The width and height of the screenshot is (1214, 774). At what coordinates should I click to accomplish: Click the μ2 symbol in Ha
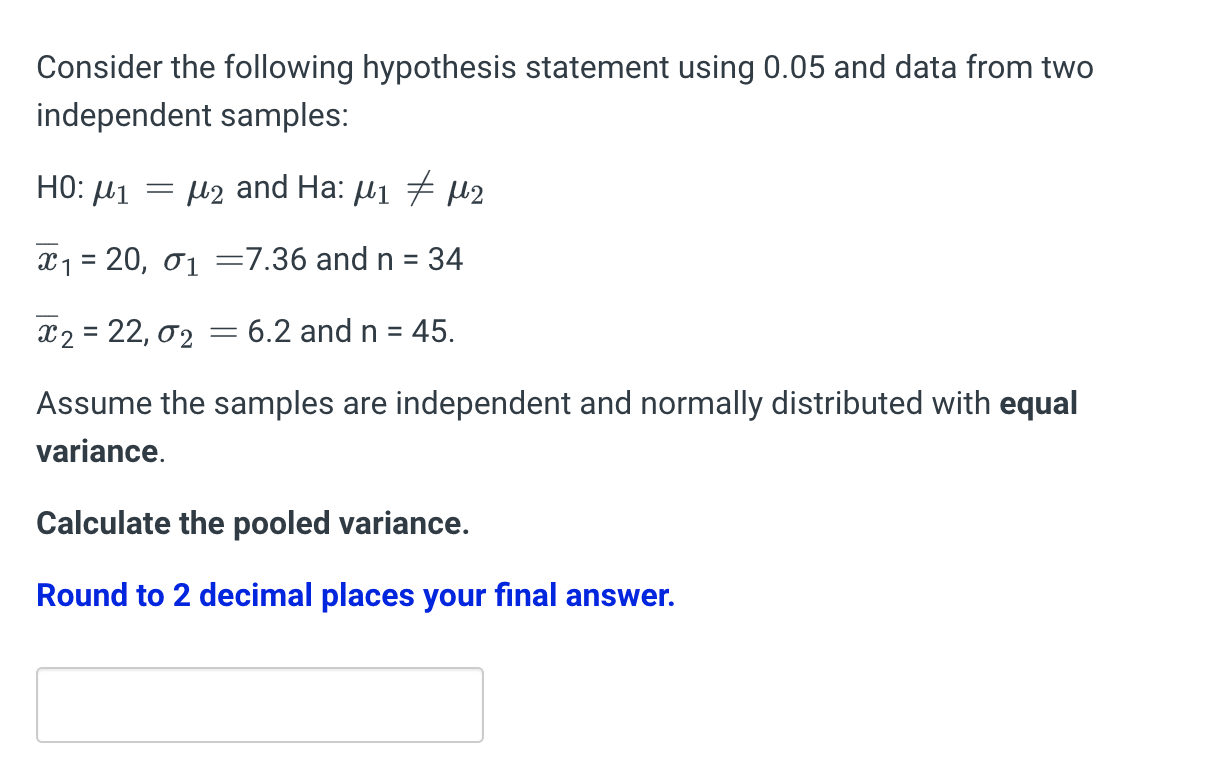(x=466, y=190)
